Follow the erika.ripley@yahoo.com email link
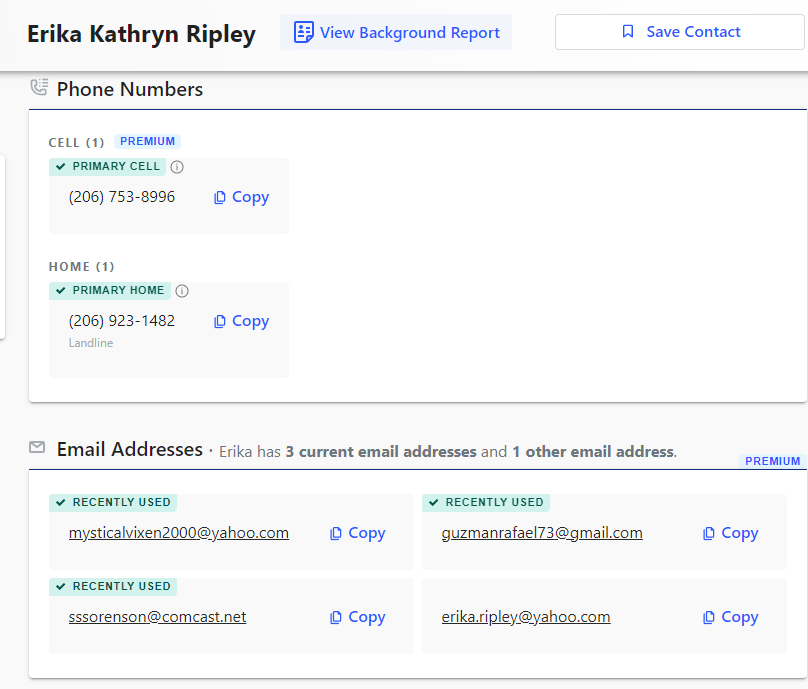This screenshot has height=689, width=808. tap(526, 617)
